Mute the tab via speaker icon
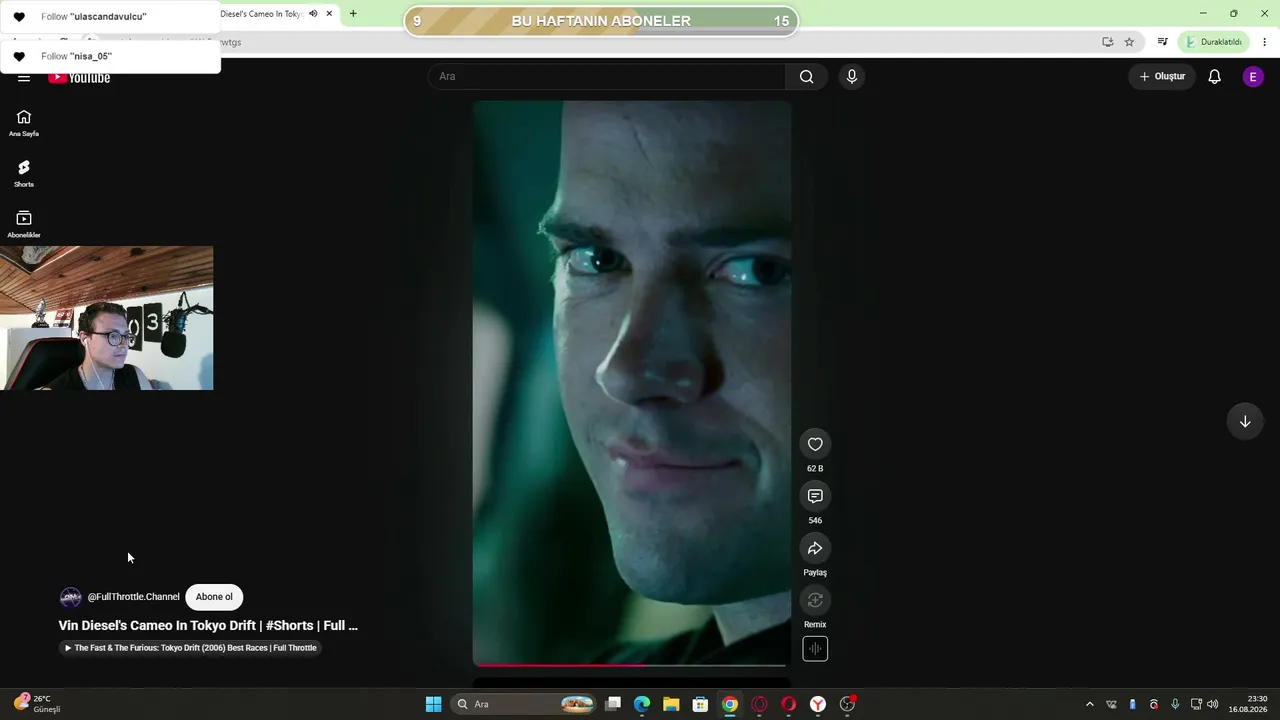1280x720 pixels. click(x=313, y=14)
